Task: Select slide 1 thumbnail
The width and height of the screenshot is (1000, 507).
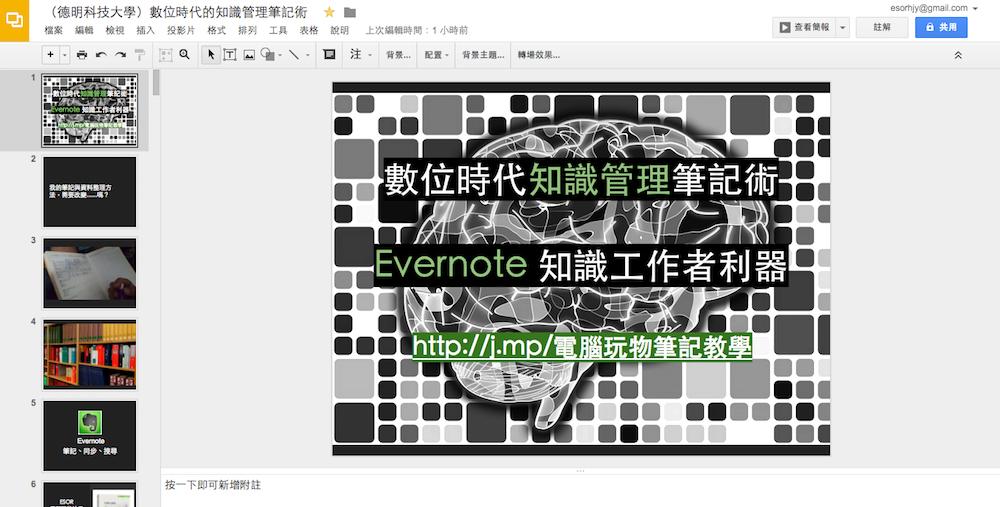Action: (90, 111)
